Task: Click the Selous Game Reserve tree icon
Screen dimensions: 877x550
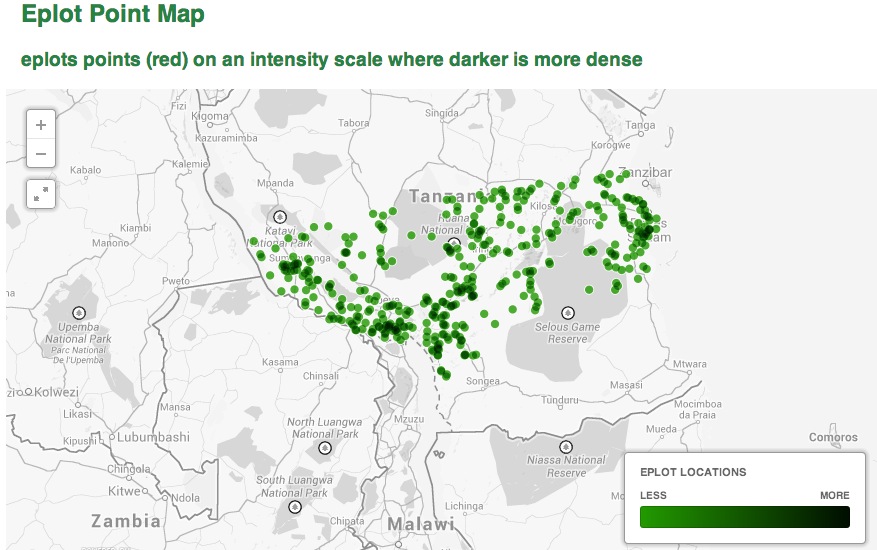Action: pos(568,312)
